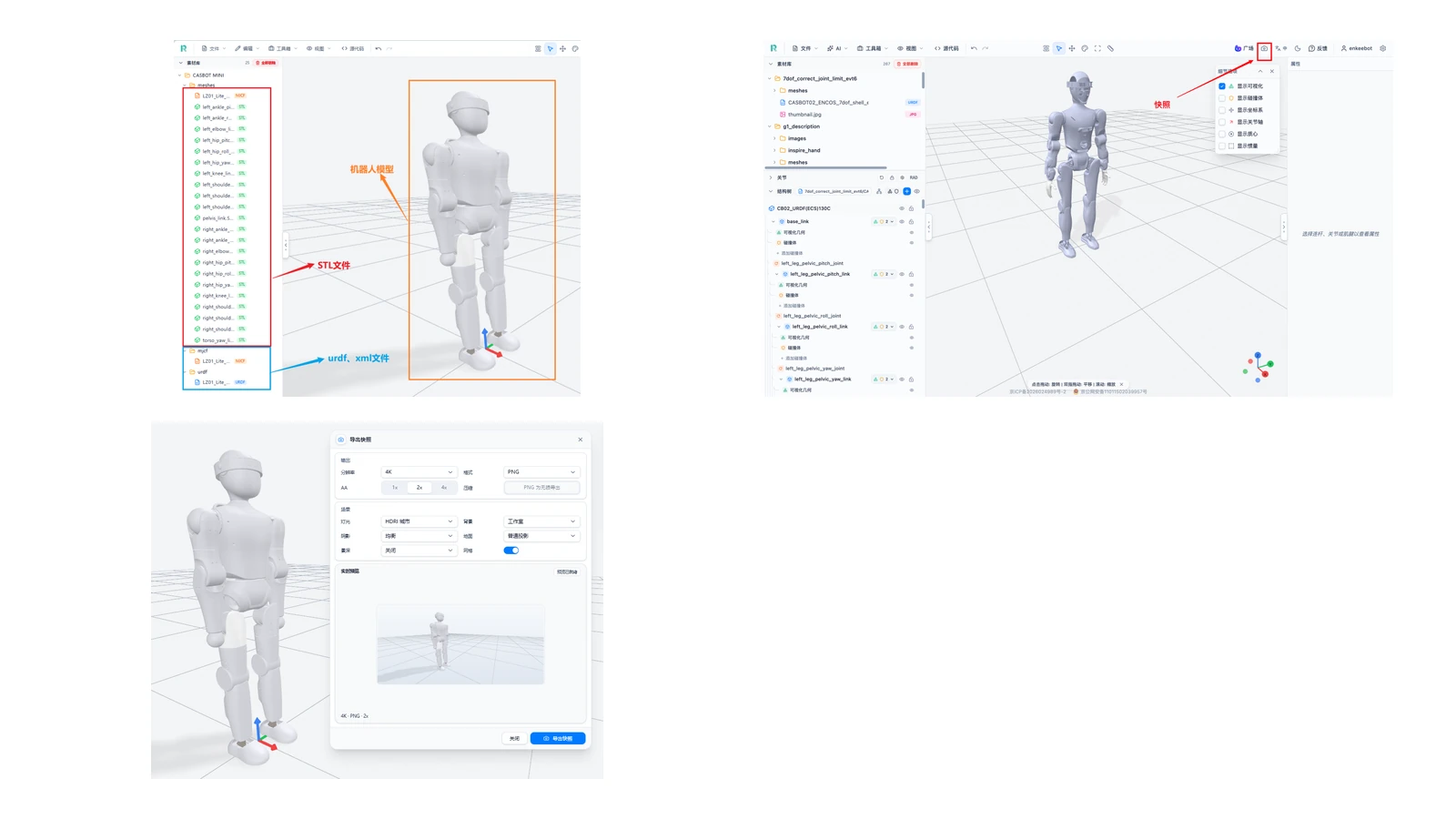This screenshot has width=1456, height=819.
Task: Check the 显示可视化 checkbox
Action: point(1222,86)
